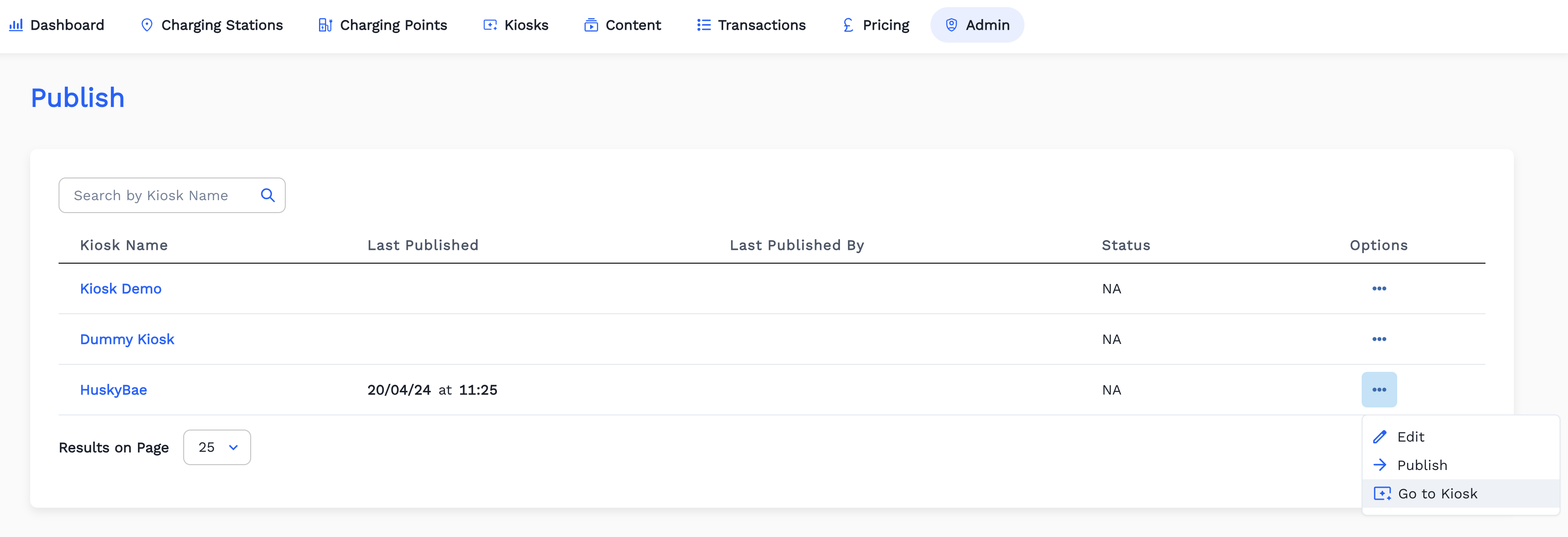Screen dimensions: 1568x537
Task: Click the kiosk icon beside Go to Kiosk
Action: 1382,494
